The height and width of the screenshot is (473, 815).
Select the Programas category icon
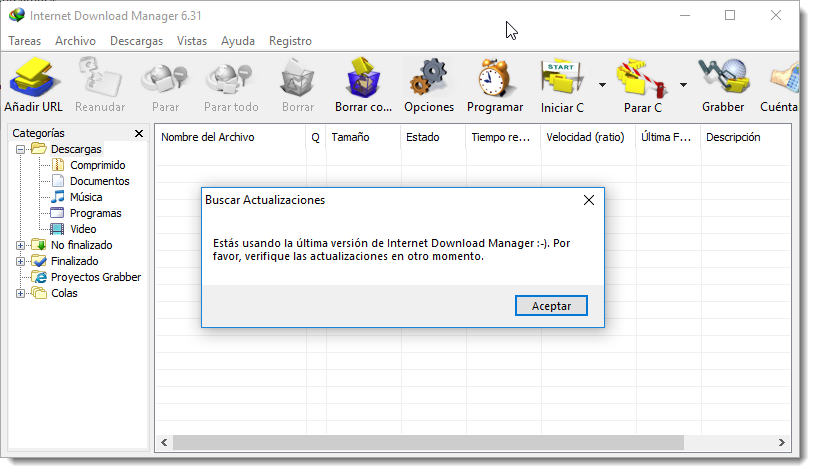(x=57, y=213)
